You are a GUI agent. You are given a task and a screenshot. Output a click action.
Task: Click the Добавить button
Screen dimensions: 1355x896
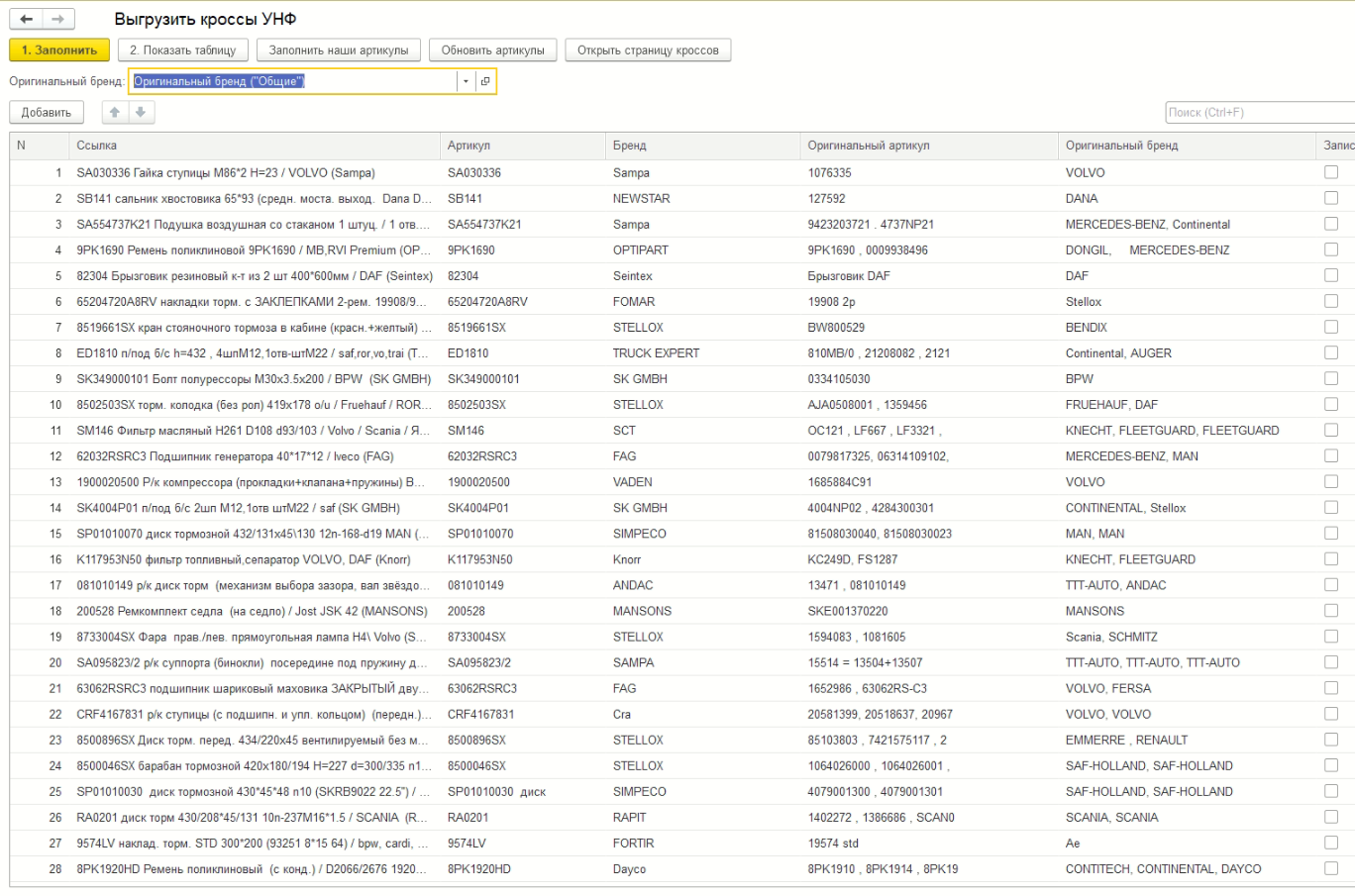pos(47,112)
